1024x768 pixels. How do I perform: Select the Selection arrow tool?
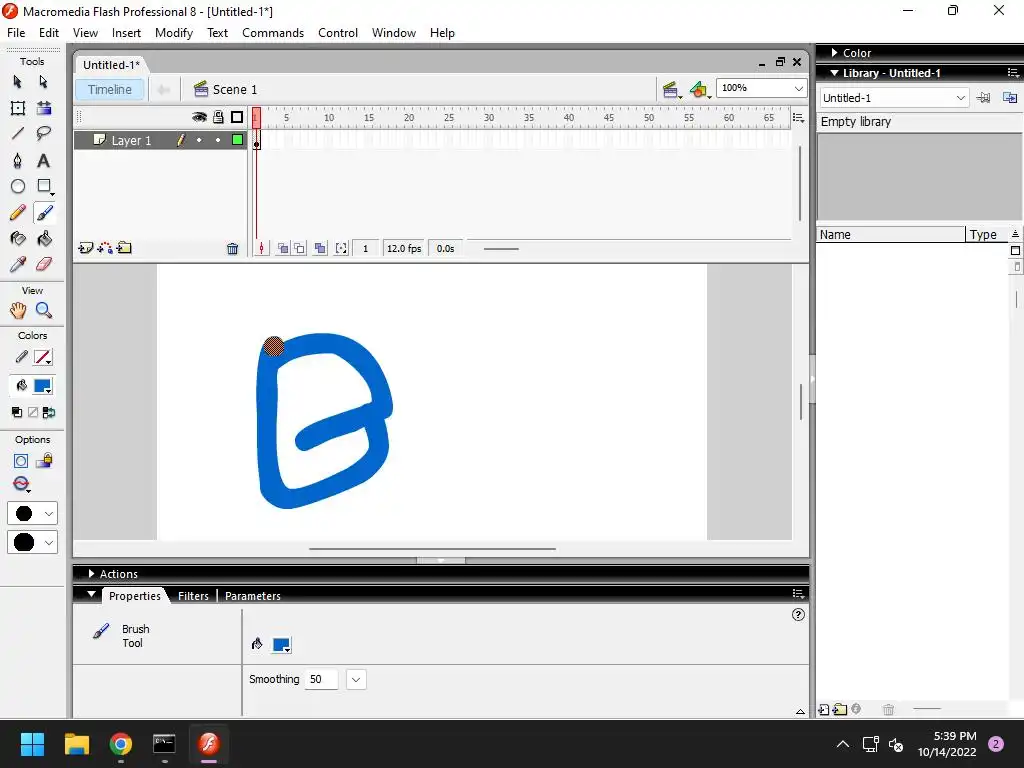(x=18, y=82)
